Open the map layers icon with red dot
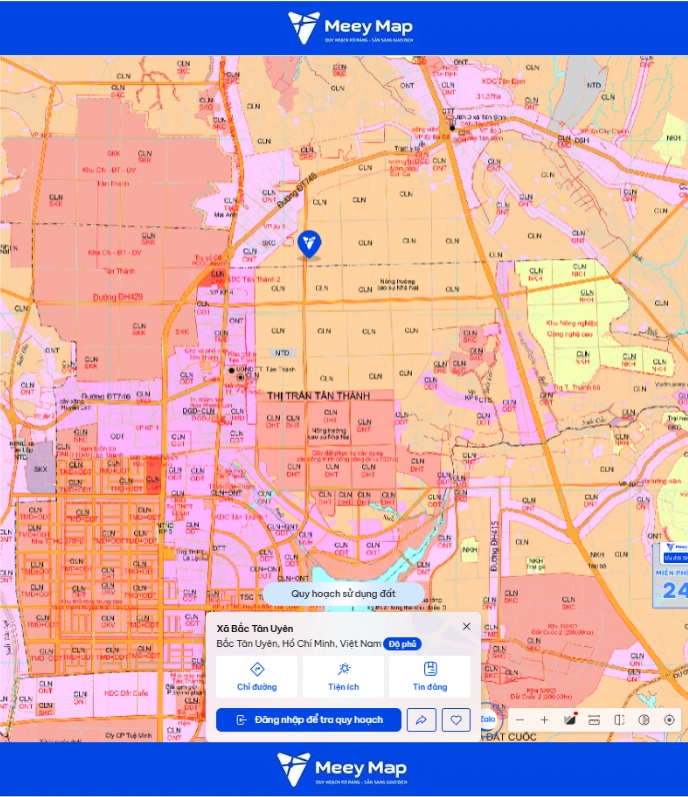 [x=570, y=720]
